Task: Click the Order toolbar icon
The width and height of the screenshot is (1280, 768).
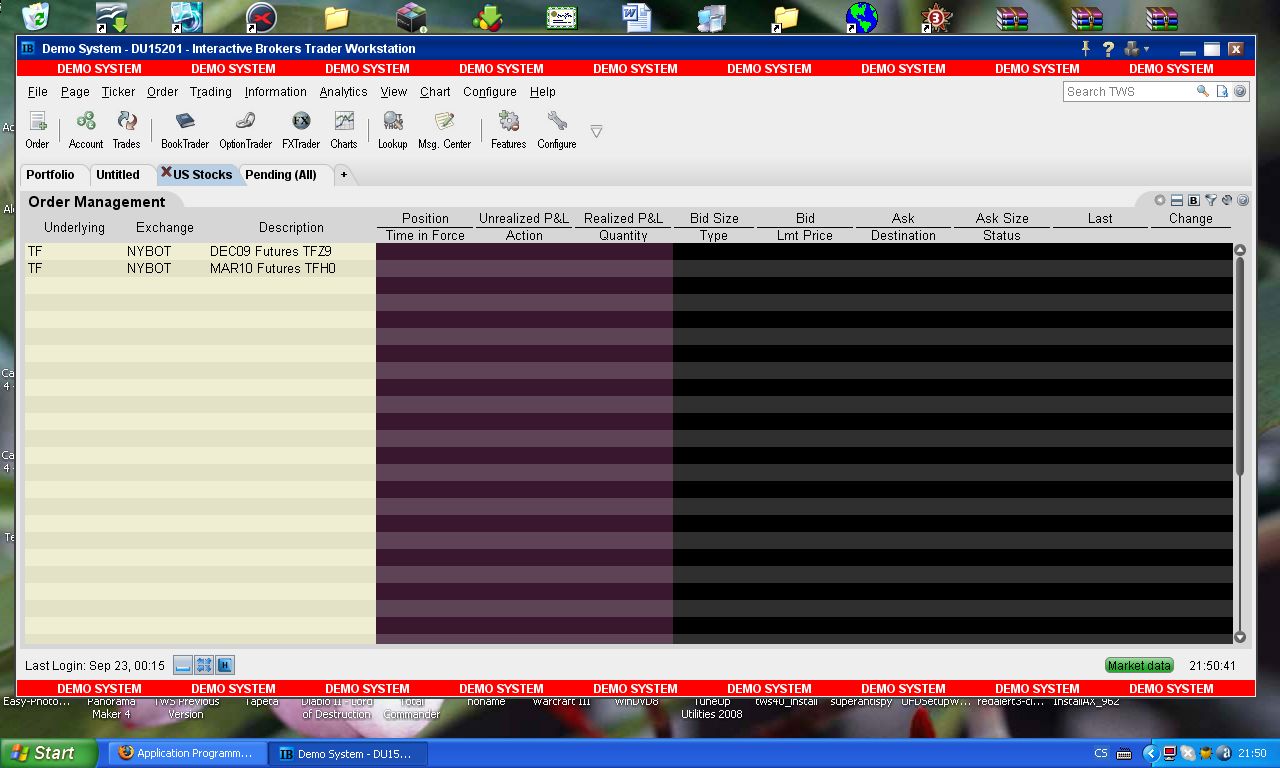Action: [37, 130]
